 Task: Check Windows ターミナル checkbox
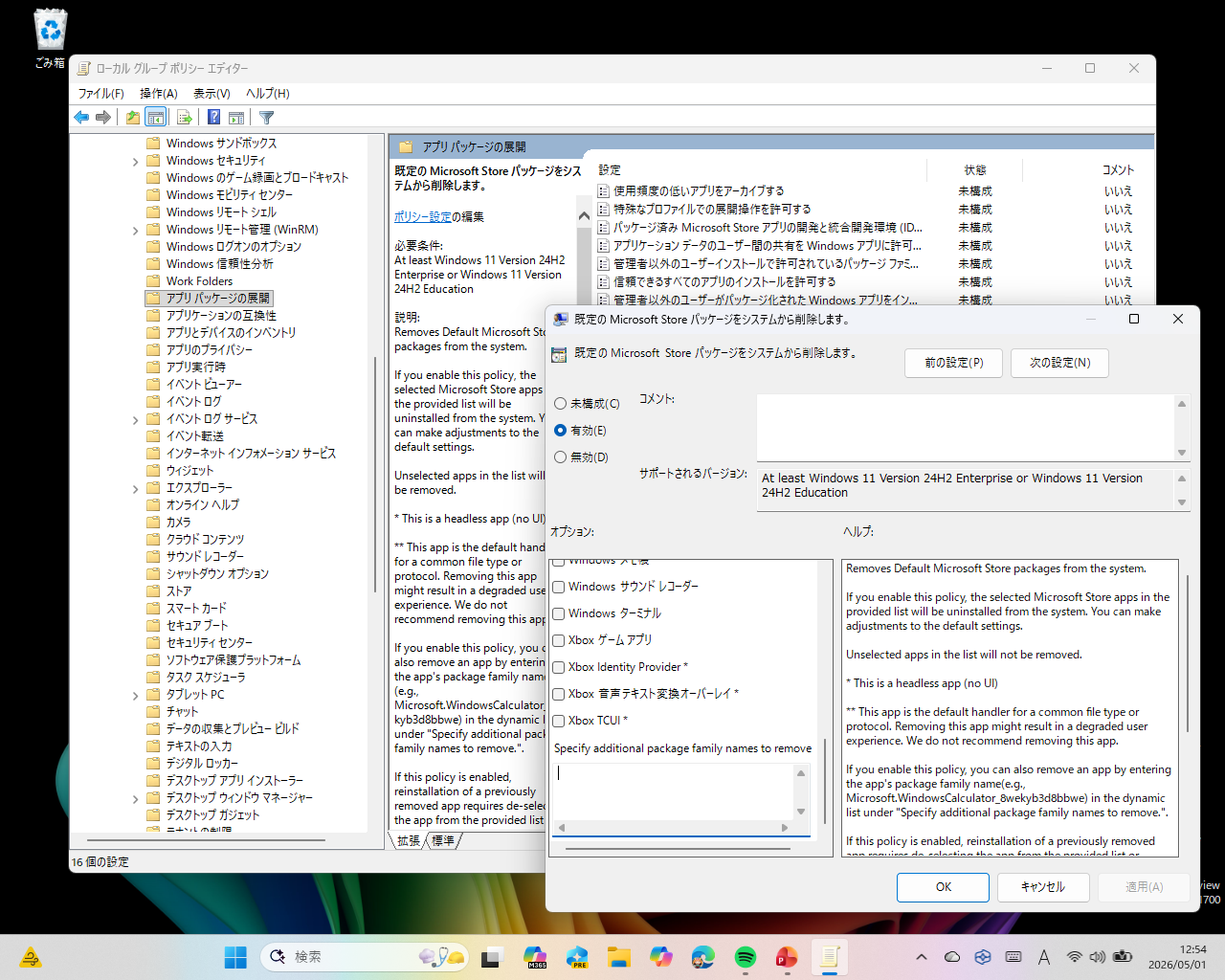tap(559, 613)
